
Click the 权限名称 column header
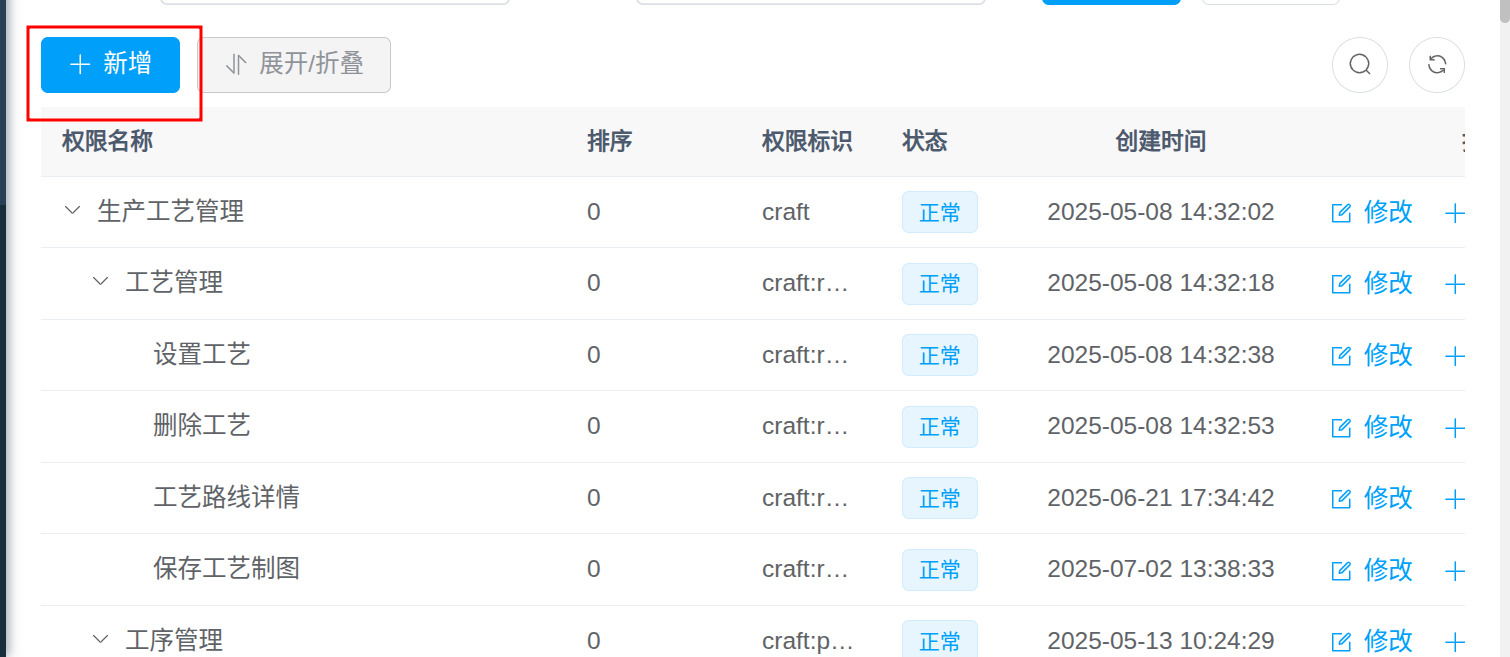(107, 141)
